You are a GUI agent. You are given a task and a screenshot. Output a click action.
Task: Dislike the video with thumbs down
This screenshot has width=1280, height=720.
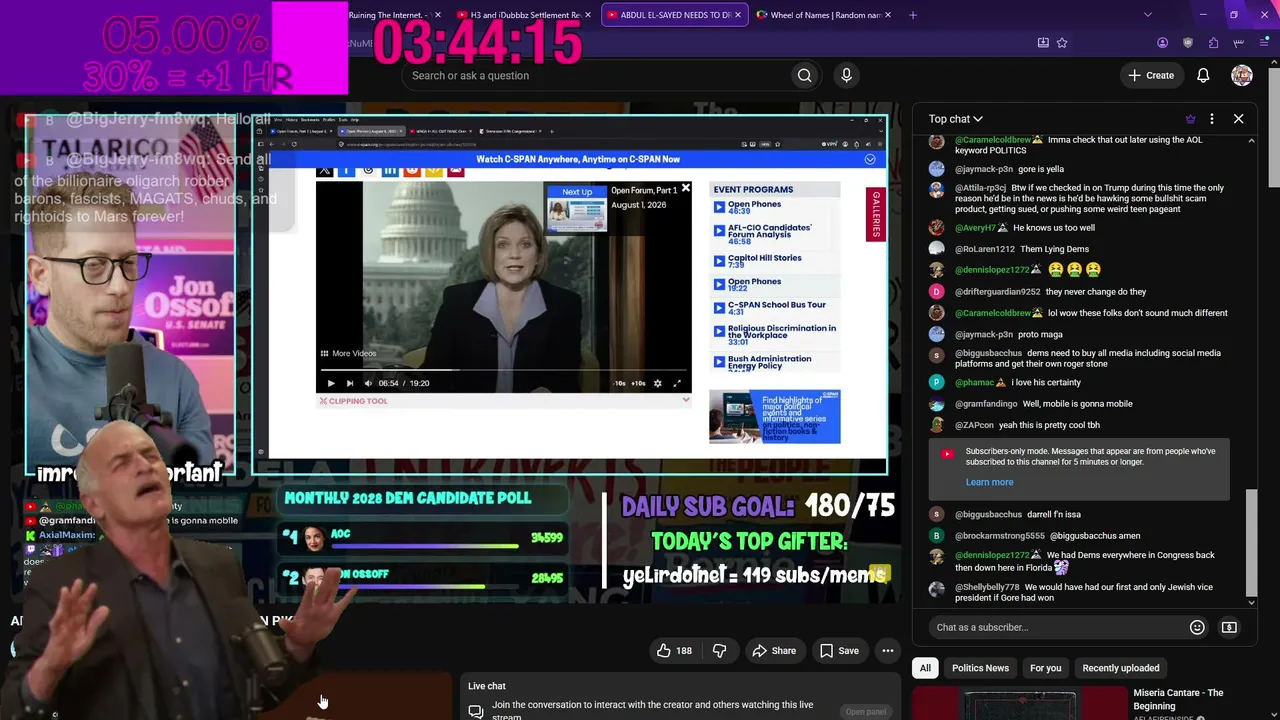coord(719,651)
